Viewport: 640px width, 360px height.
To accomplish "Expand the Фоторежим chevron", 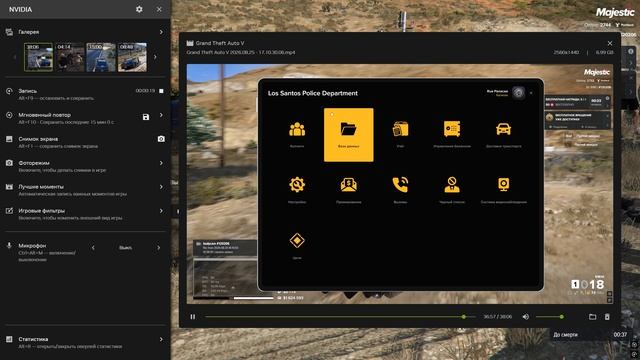I will (161, 163).
